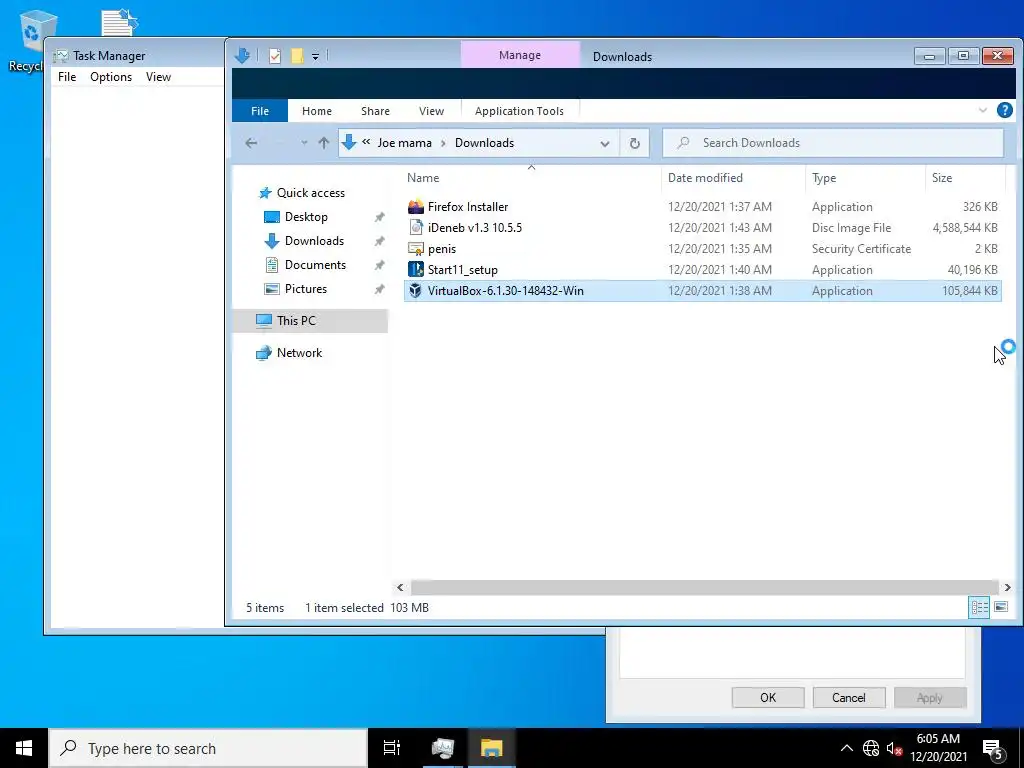Unpin Desktop using its pin icon
The width and height of the screenshot is (1024, 768).
[x=379, y=217]
